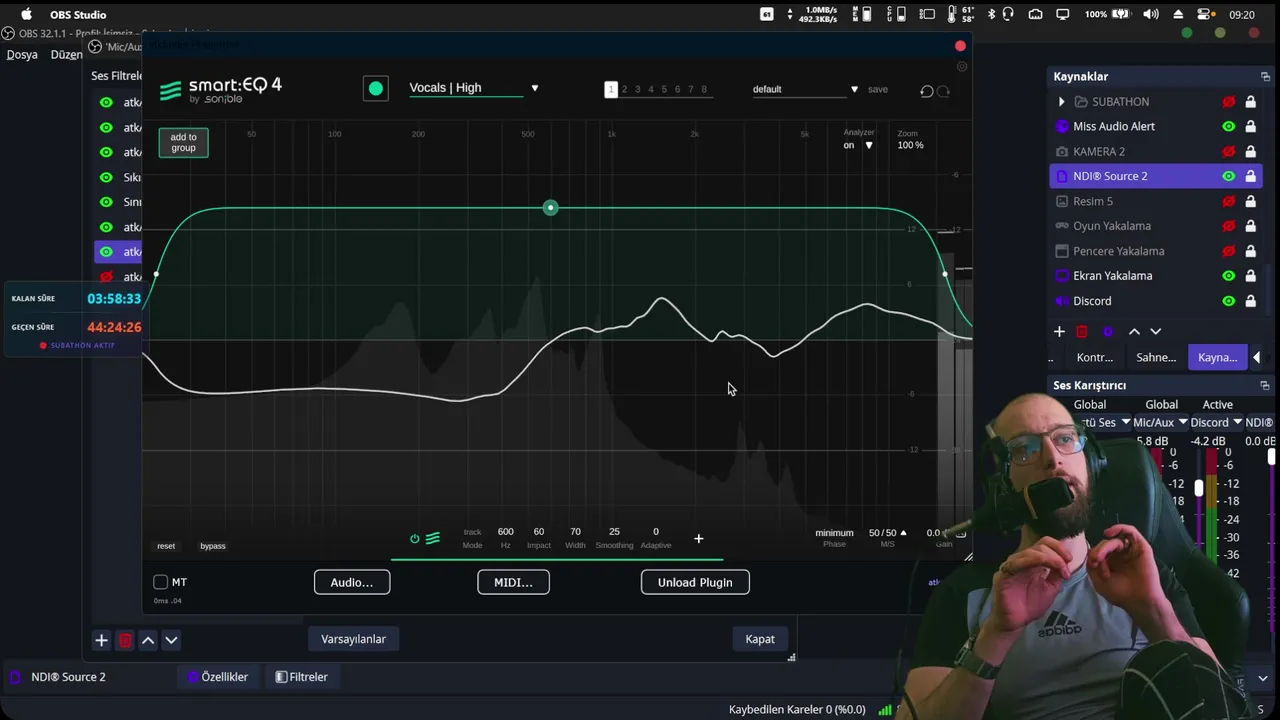Open the Discord mixer dropdown arrow
This screenshot has width=1280, height=720.
click(x=1237, y=422)
